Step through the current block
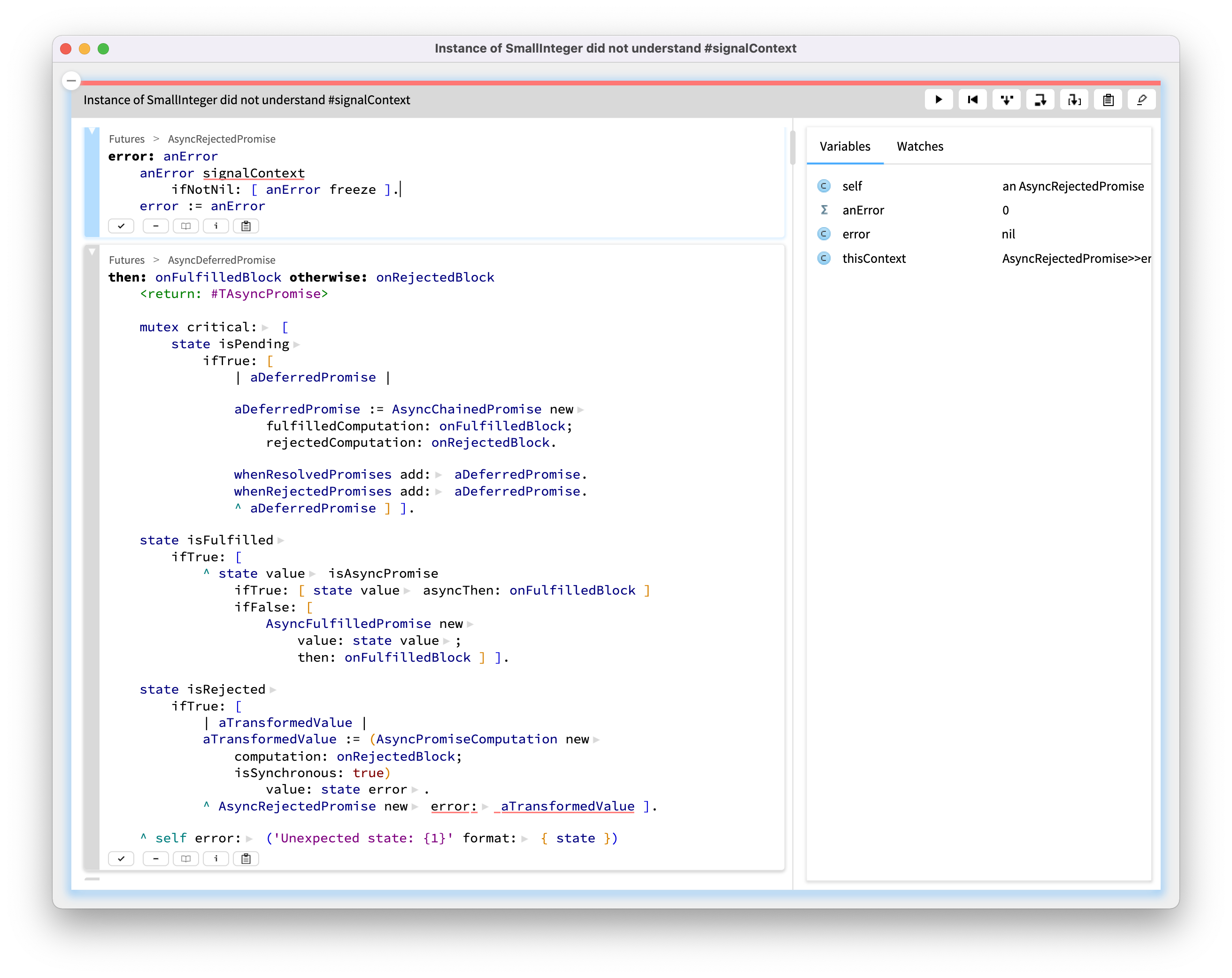This screenshot has width=1232, height=978. click(x=1074, y=99)
